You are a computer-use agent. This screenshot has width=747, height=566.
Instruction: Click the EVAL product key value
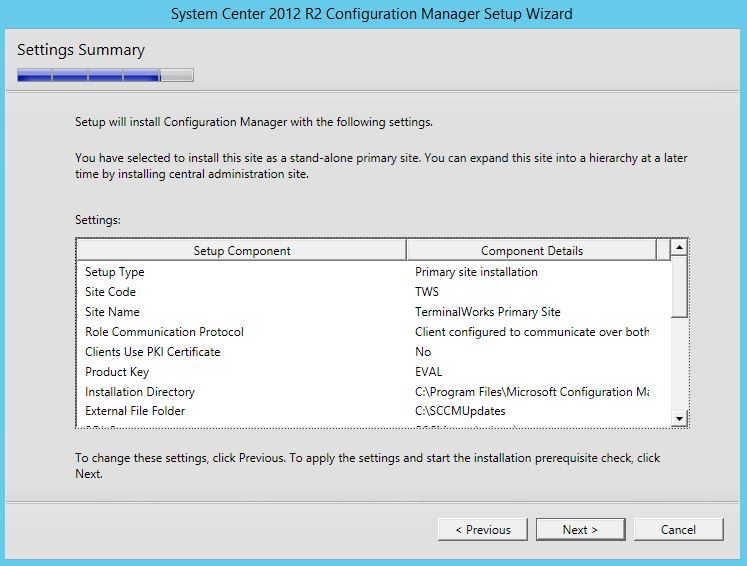click(x=428, y=372)
